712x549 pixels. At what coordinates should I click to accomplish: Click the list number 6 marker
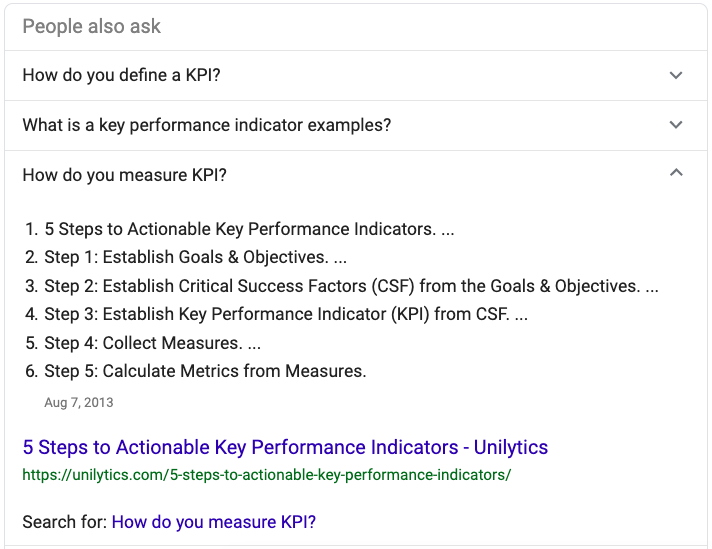(31, 371)
